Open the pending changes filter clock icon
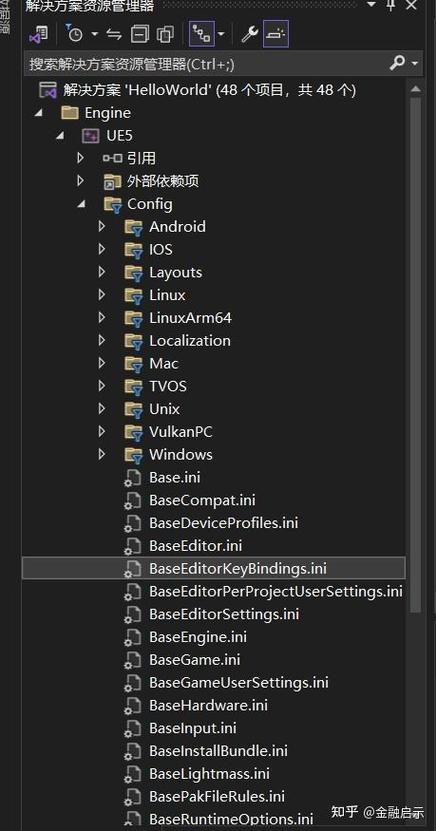 (74, 34)
